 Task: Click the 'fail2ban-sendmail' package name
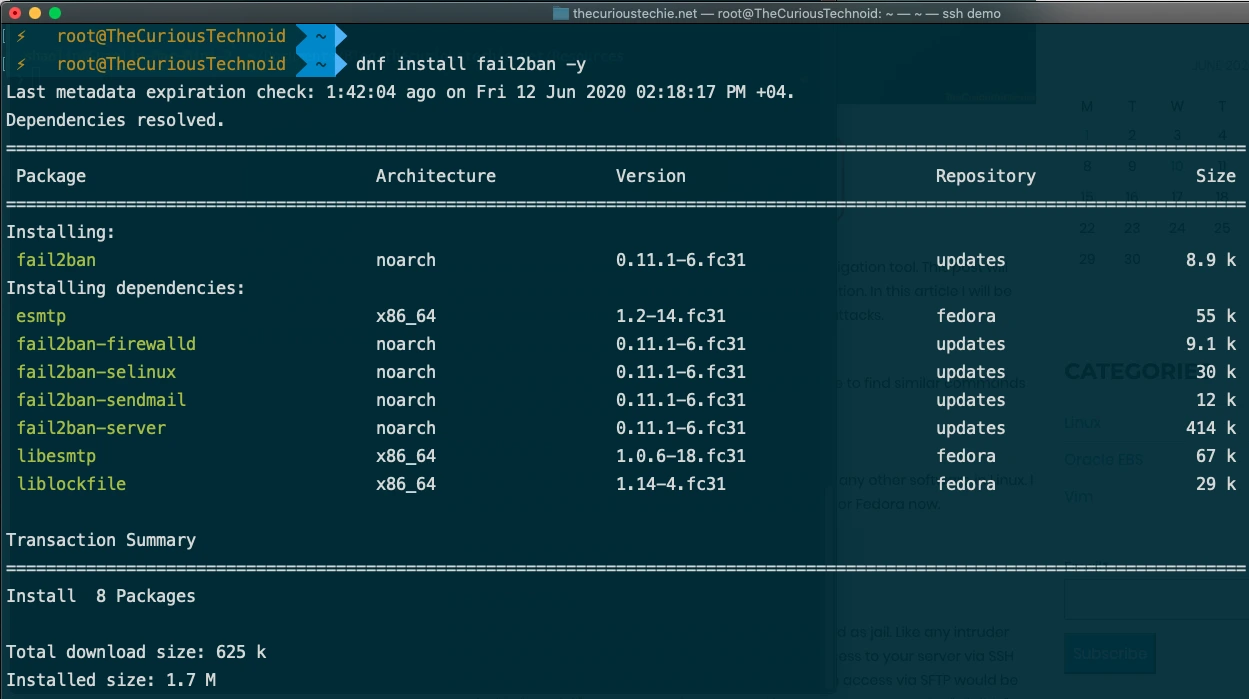click(101, 400)
